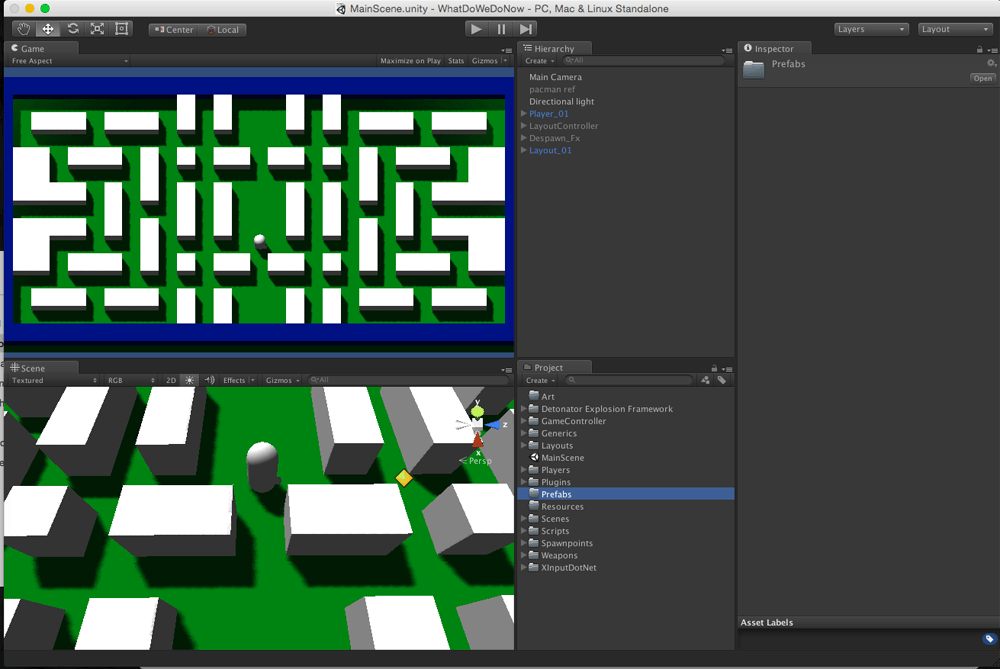Viewport: 1000px width, 669px height.
Task: Select the Inspector tab
Action: [774, 48]
